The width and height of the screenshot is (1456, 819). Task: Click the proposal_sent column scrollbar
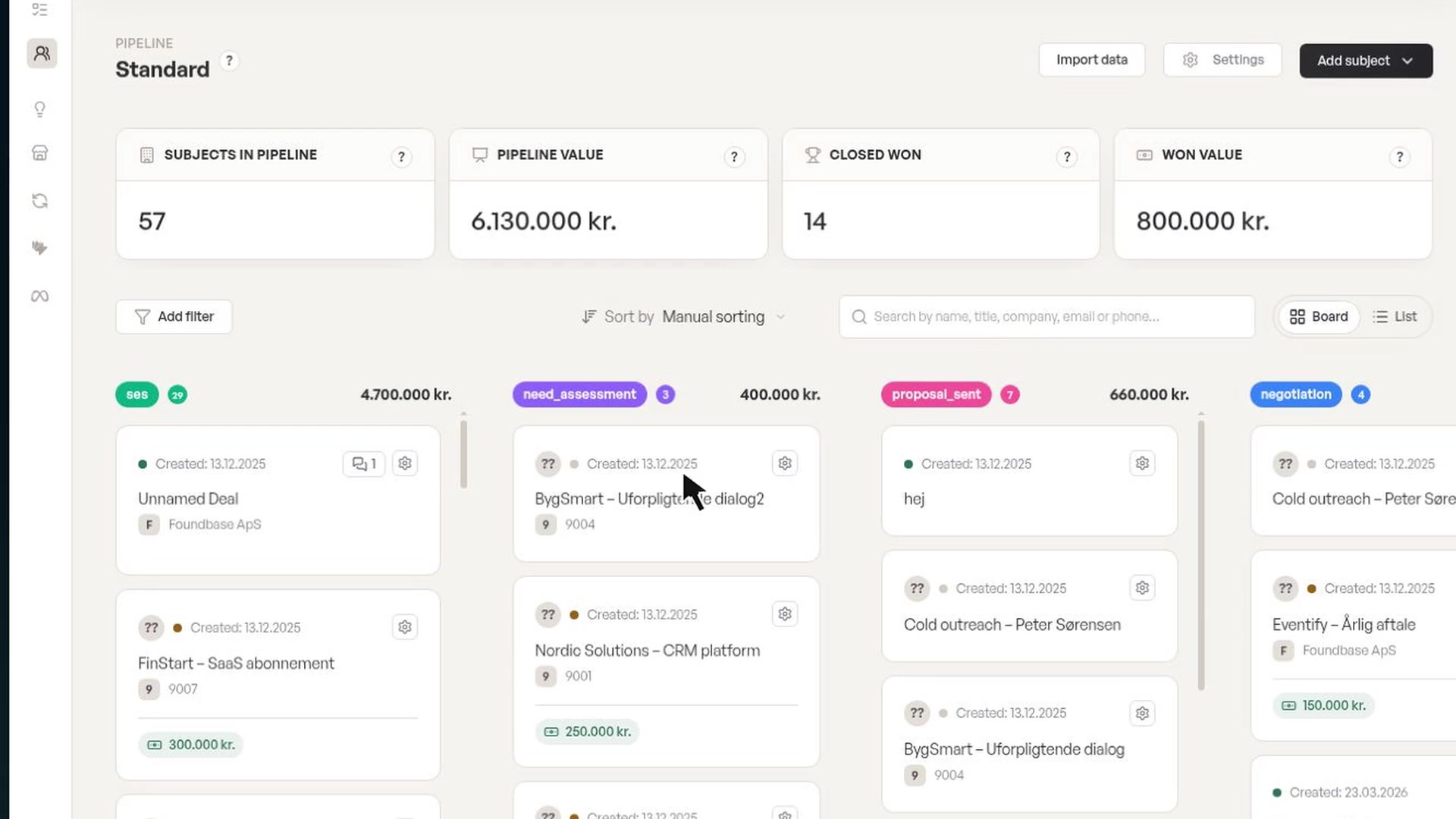click(1201, 554)
